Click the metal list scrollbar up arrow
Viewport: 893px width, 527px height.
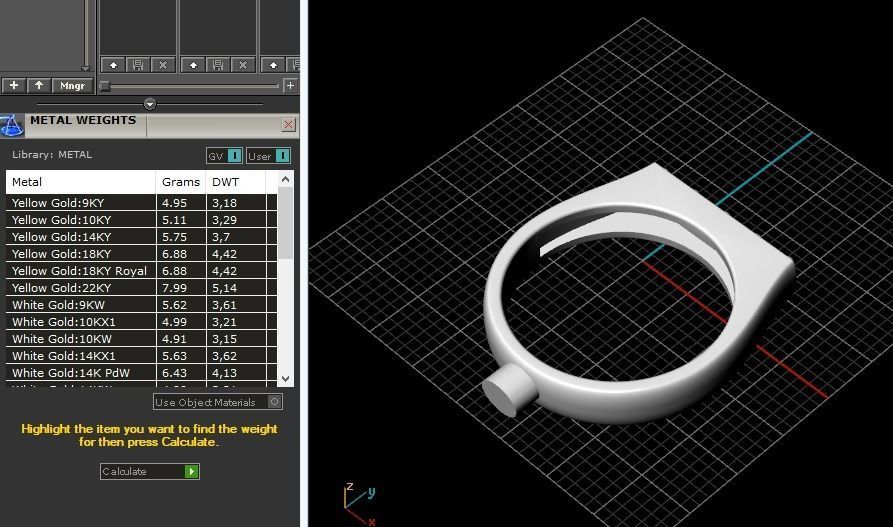pyautogui.click(x=285, y=179)
